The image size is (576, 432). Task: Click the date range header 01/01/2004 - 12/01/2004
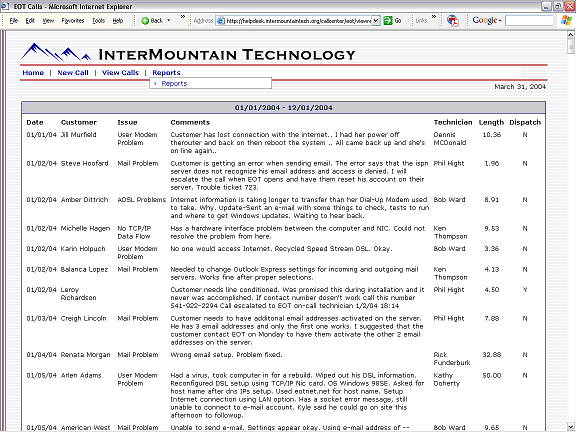tap(284, 108)
